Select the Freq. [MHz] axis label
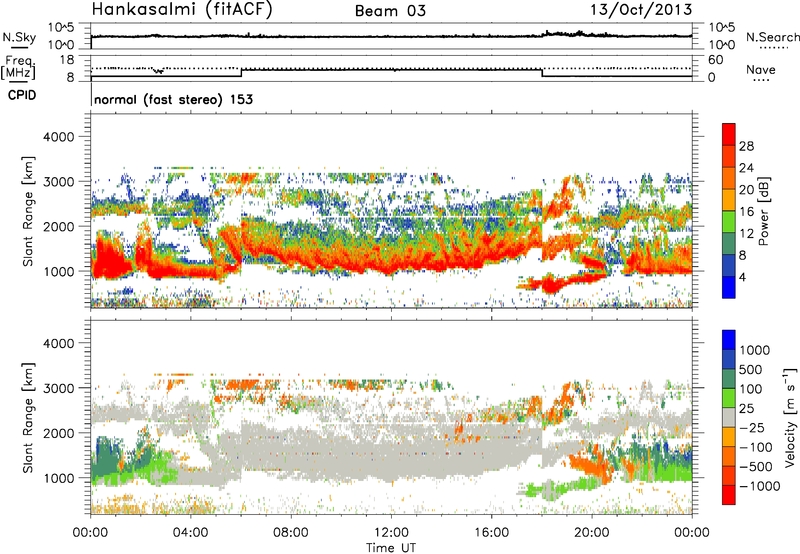The image size is (800, 554). pyautogui.click(x=19, y=67)
